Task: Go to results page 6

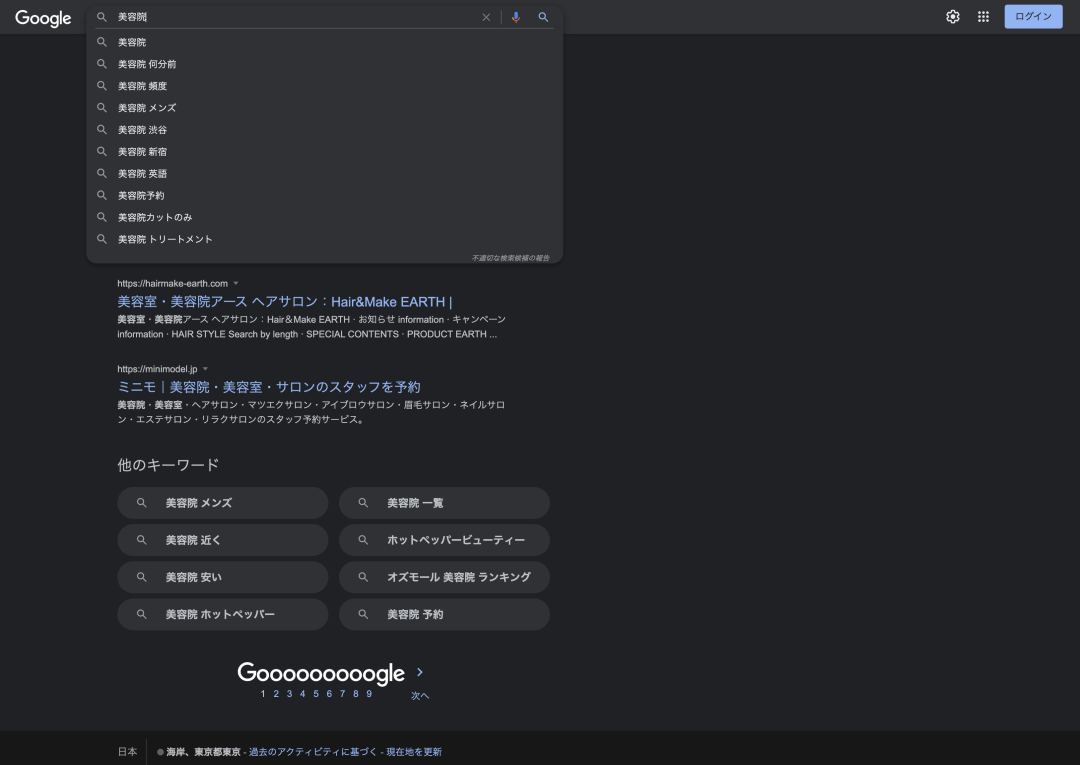Action: pyautogui.click(x=329, y=694)
